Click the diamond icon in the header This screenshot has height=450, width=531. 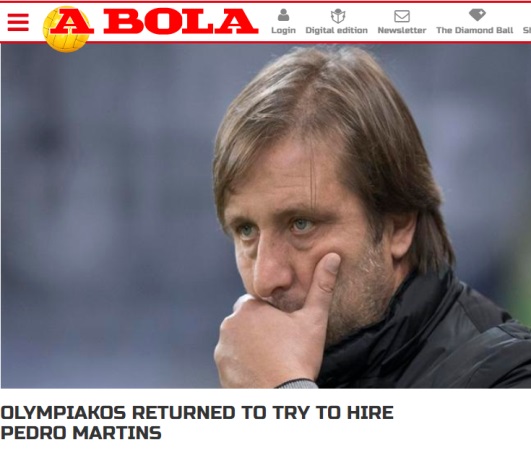(477, 15)
